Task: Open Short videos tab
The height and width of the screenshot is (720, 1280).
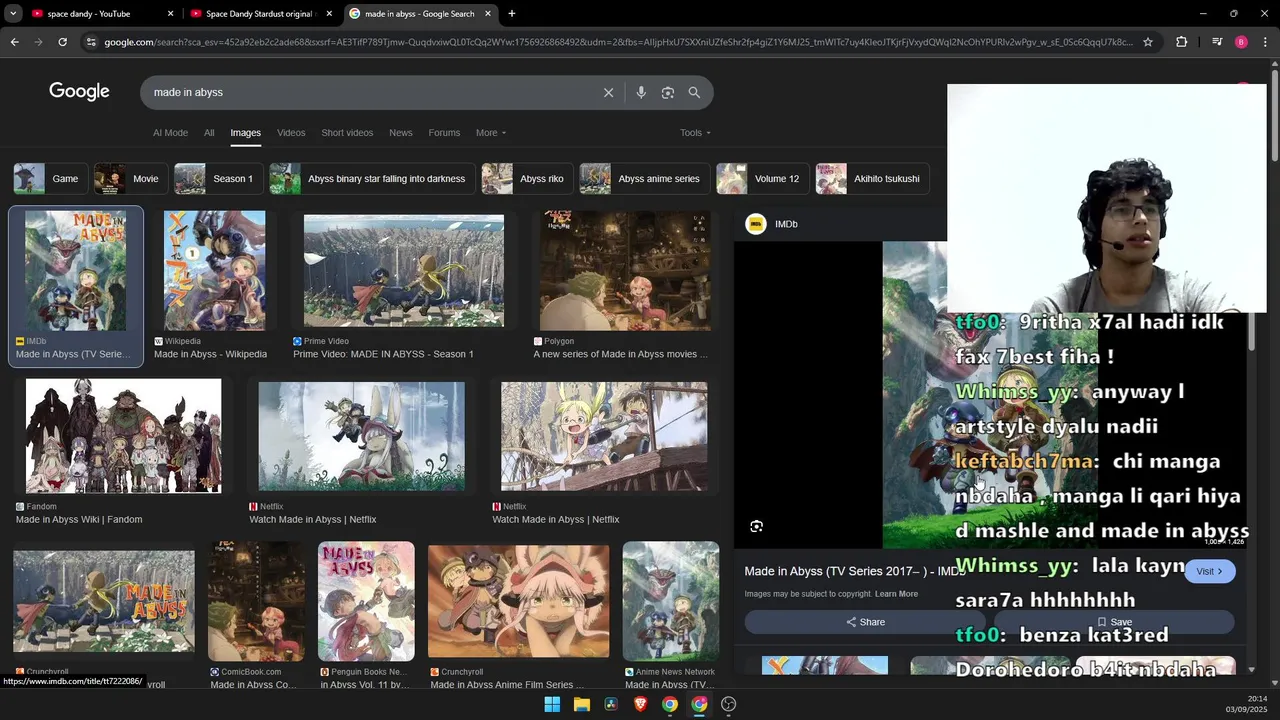Action: pos(347,133)
